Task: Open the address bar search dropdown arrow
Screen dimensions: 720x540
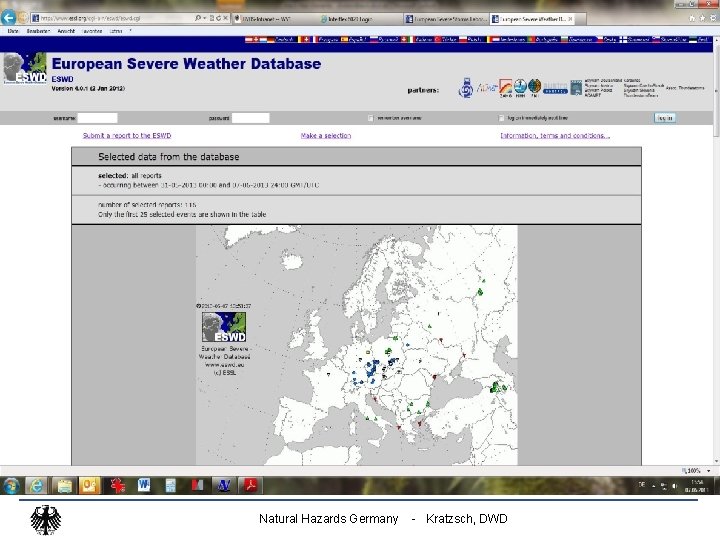Action: pos(204,18)
